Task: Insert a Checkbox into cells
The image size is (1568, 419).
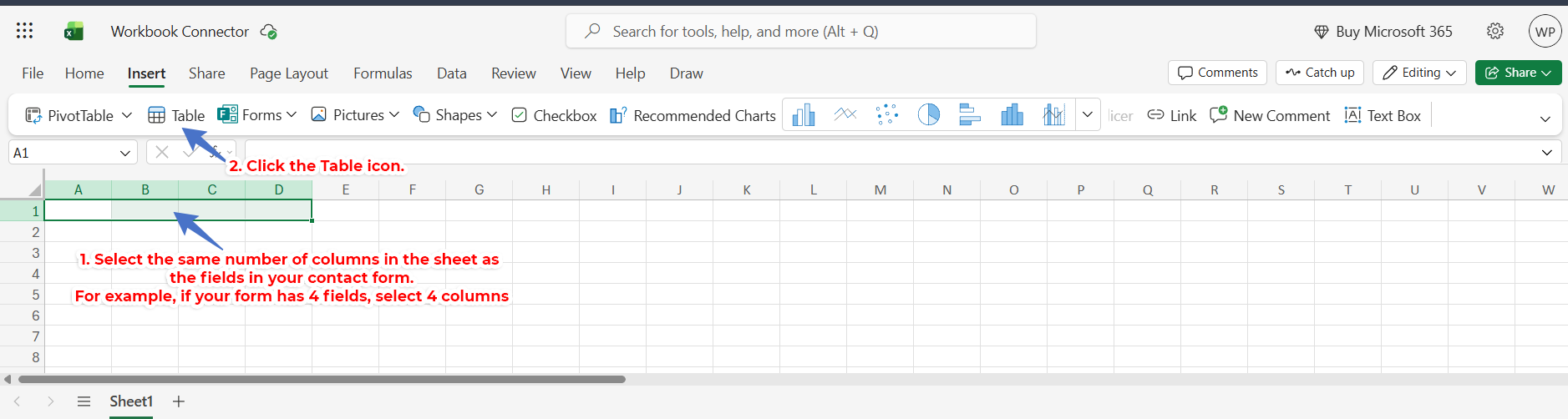Action: tap(554, 115)
